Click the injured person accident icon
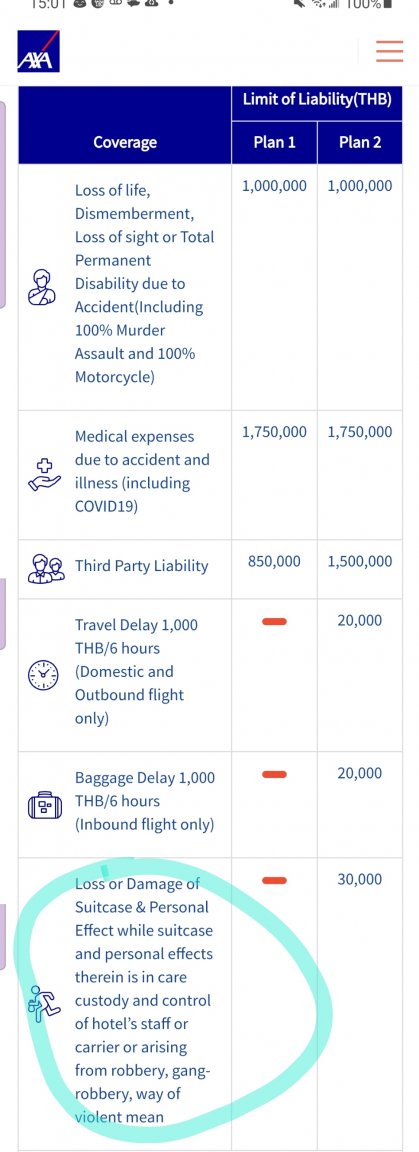Viewport: 419px width, 1152px height. coord(43,287)
